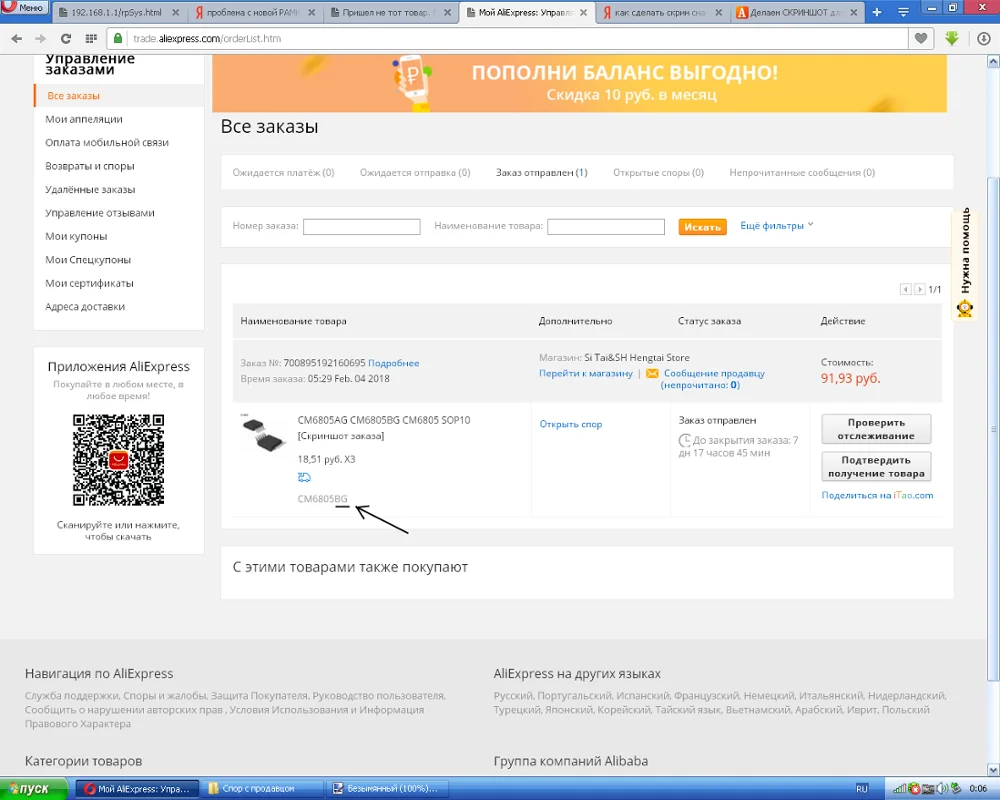Click the blue delivery truck icon
Image resolution: width=1000 pixels, height=800 pixels.
[304, 477]
